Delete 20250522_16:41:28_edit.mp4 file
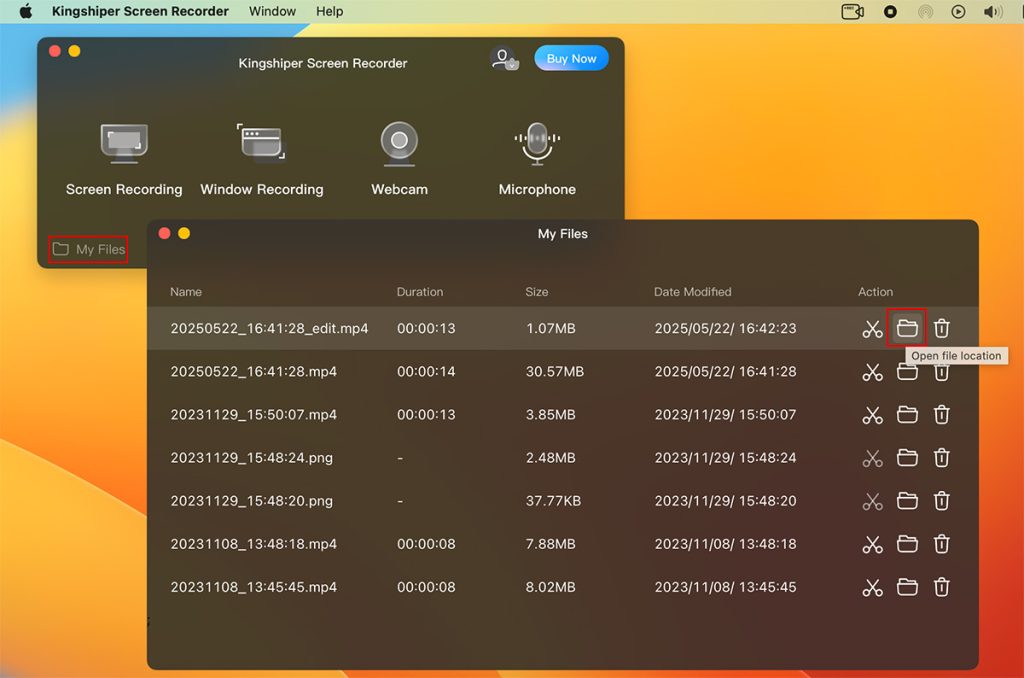Viewport: 1024px width, 678px height. [x=941, y=329]
